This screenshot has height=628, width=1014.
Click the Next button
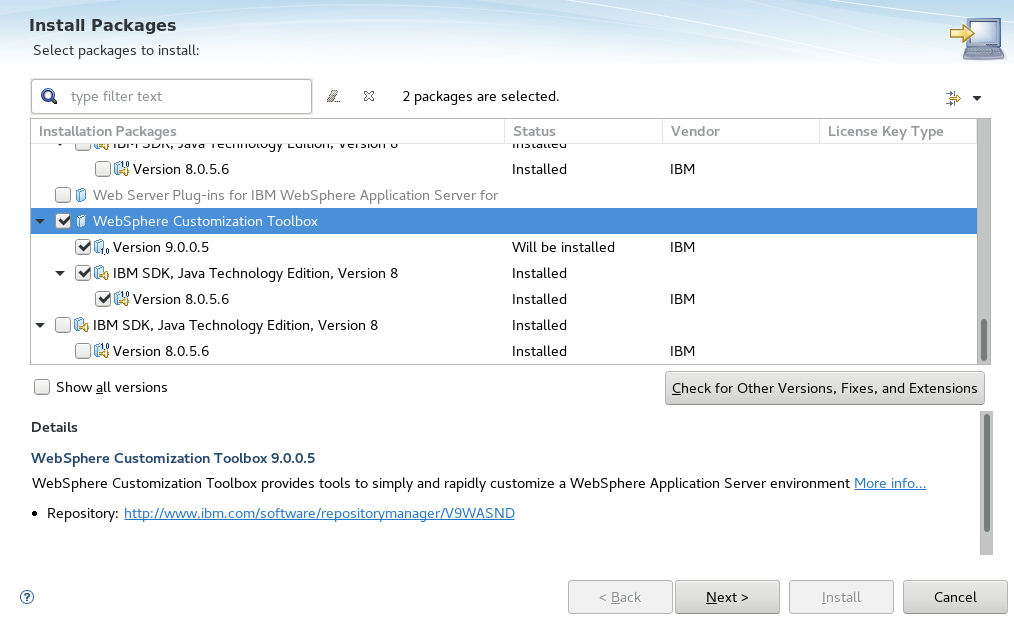point(727,597)
